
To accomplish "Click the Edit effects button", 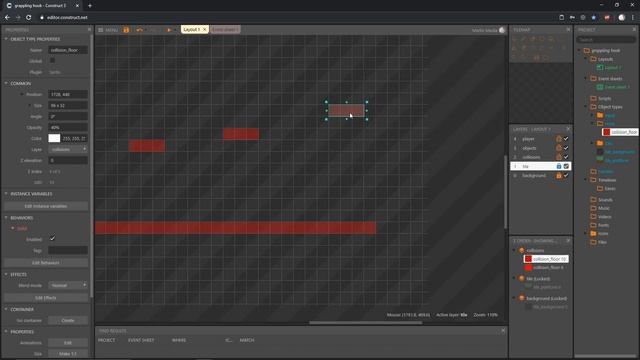I will pos(46,298).
